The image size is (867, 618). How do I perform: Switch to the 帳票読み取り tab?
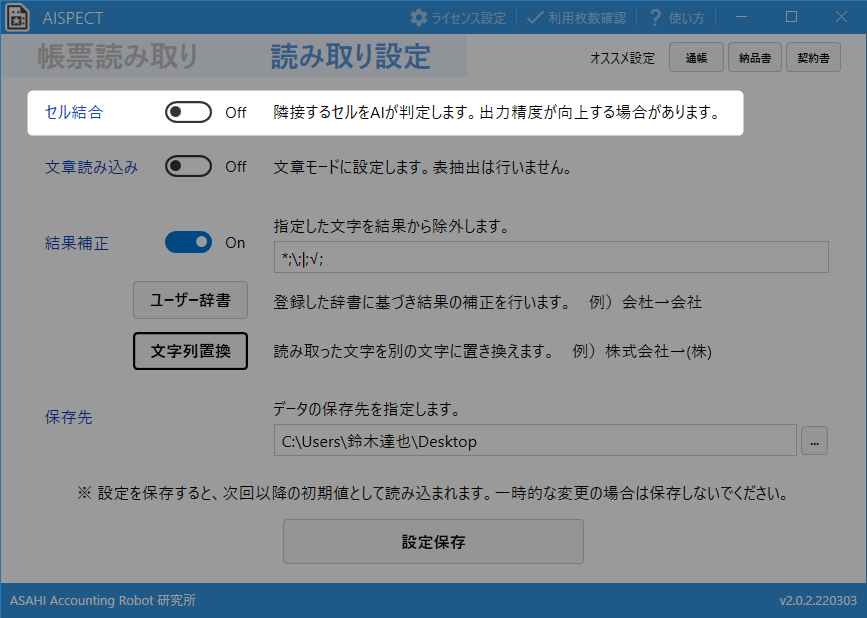[118, 57]
